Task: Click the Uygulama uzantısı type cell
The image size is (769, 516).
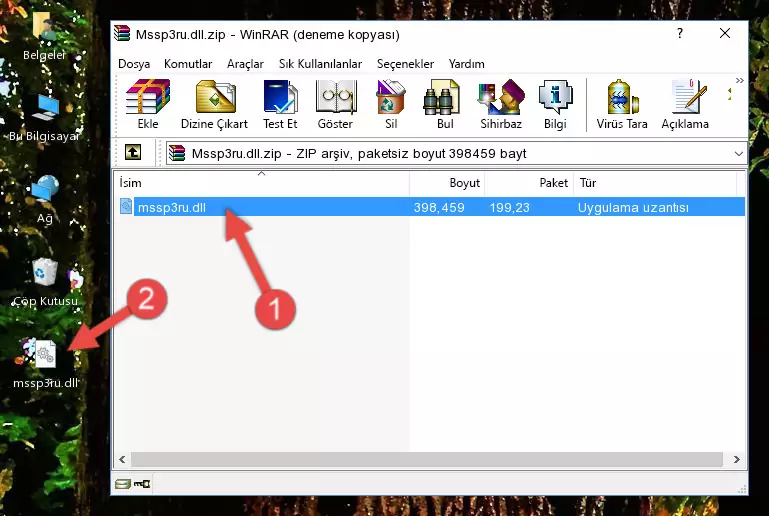Action: pyautogui.click(x=633, y=207)
